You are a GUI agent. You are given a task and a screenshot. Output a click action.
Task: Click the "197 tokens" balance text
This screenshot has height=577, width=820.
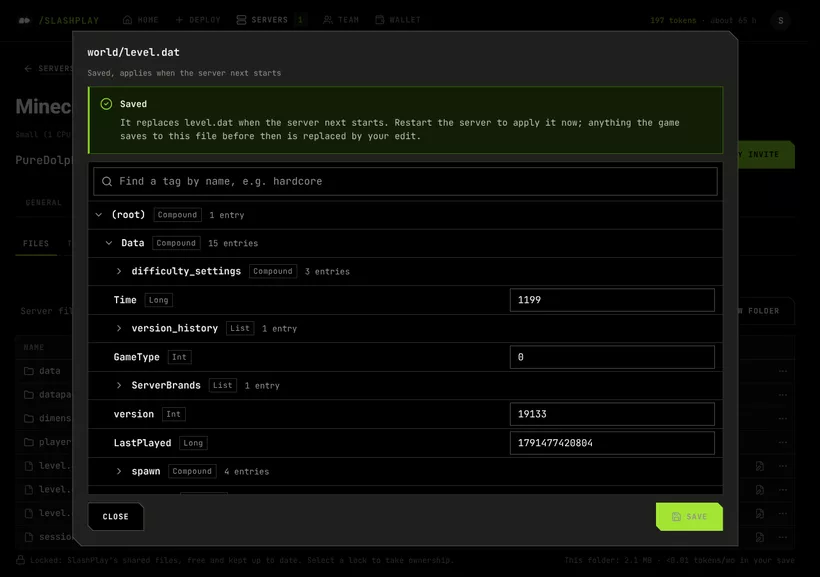click(x=673, y=20)
